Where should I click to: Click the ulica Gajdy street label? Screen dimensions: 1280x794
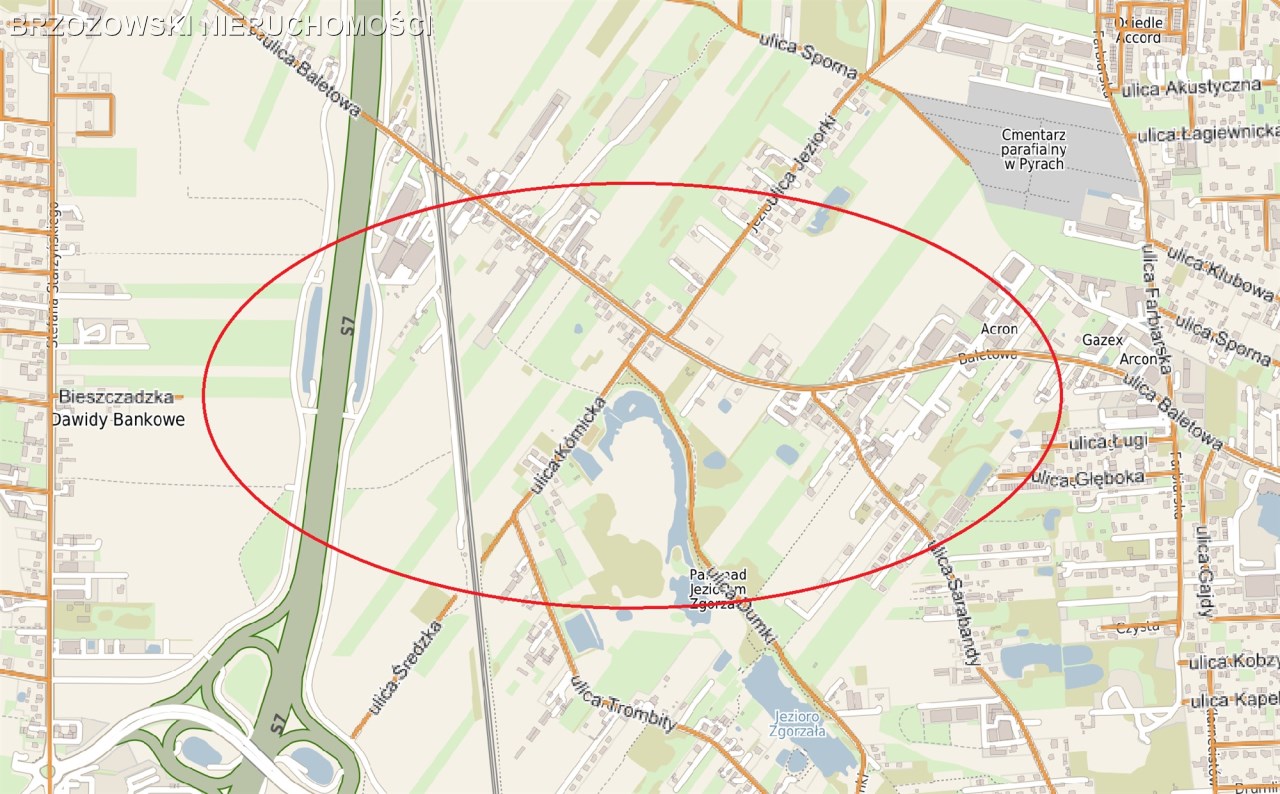pos(1202,572)
